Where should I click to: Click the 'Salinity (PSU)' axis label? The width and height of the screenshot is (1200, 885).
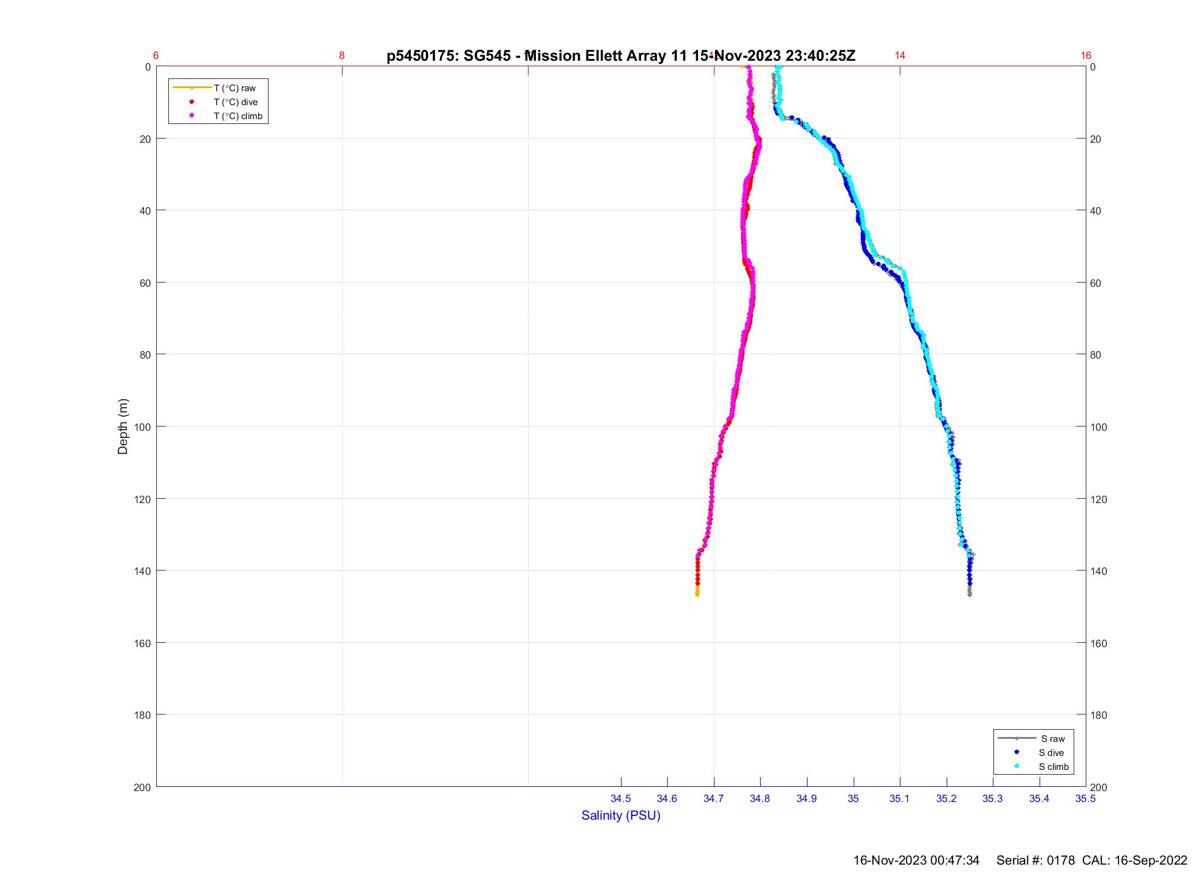pos(621,815)
